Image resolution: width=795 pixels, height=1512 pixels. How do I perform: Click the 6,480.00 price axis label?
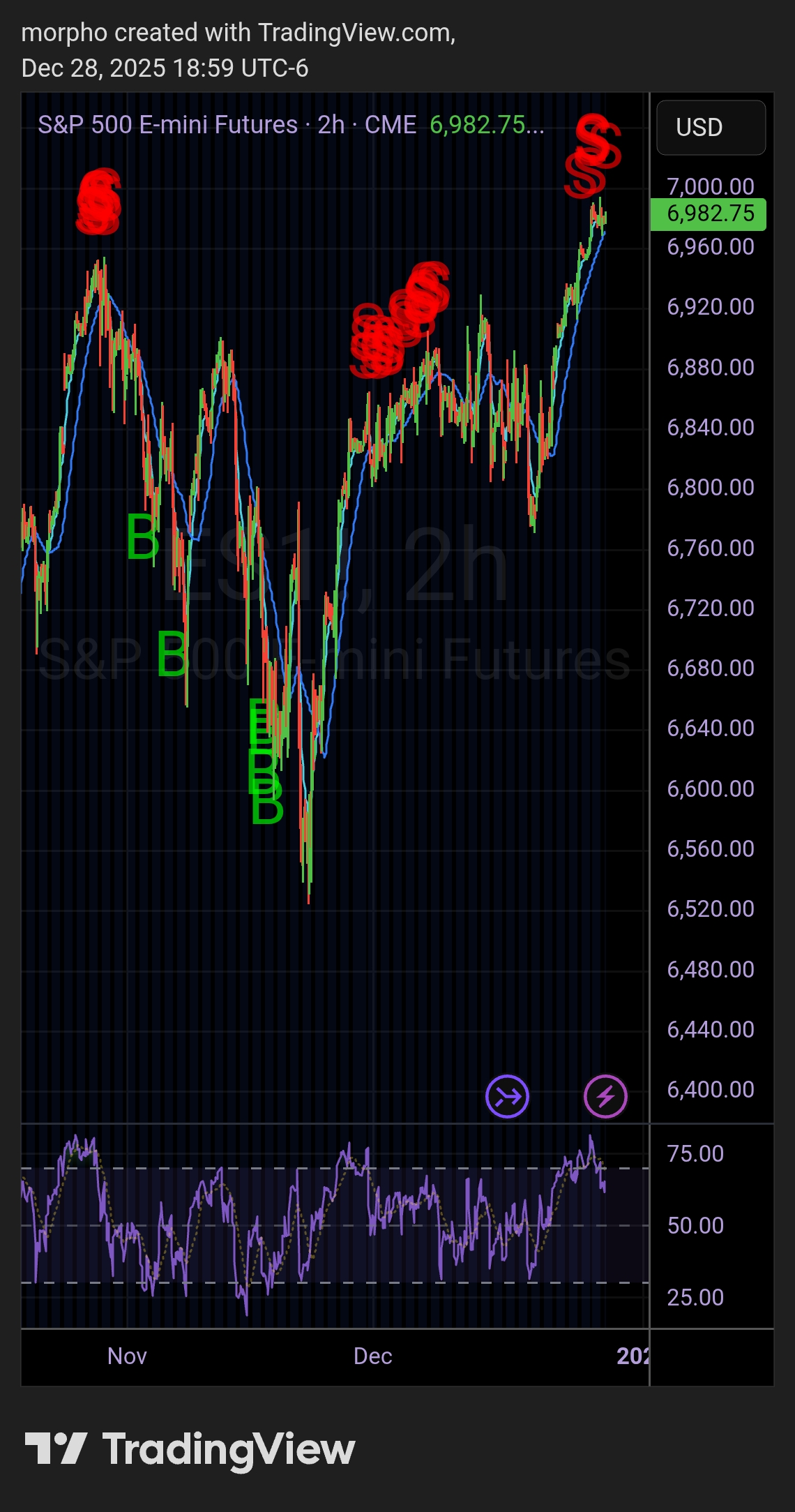710,970
